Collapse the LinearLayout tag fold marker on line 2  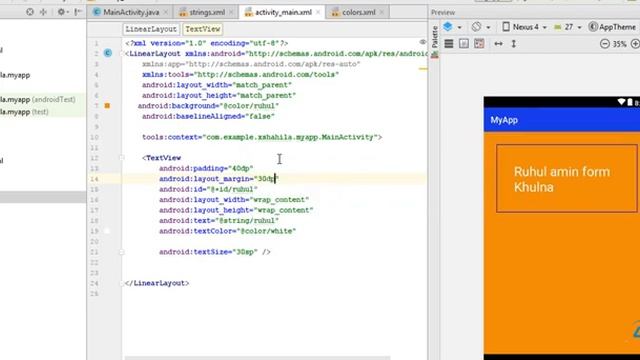(122, 54)
